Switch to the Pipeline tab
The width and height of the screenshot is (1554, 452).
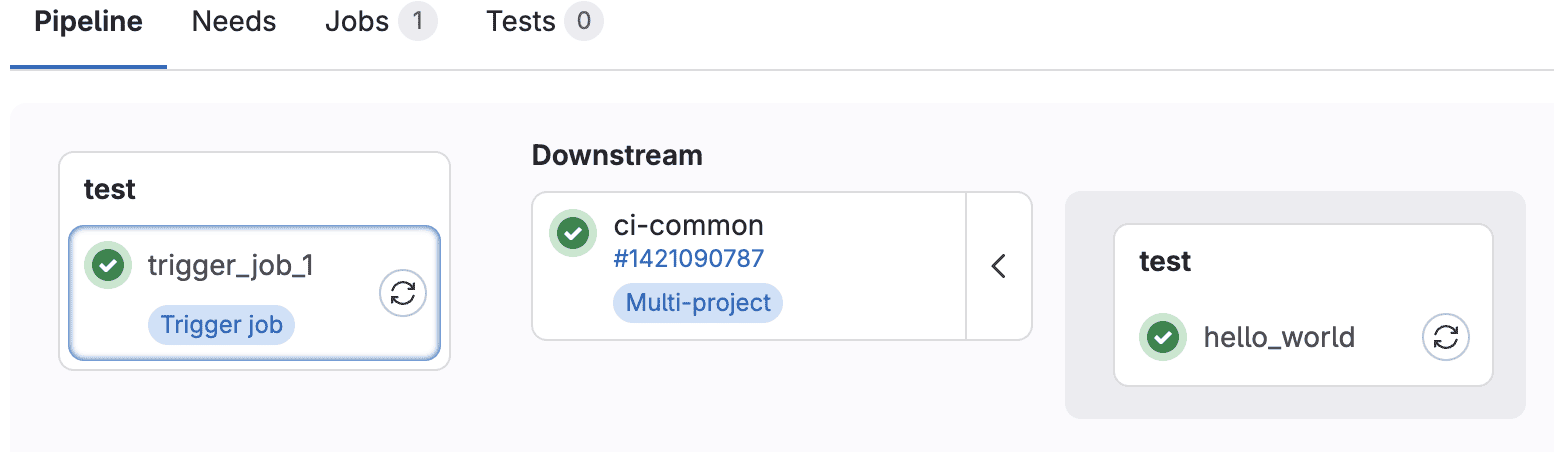[88, 22]
